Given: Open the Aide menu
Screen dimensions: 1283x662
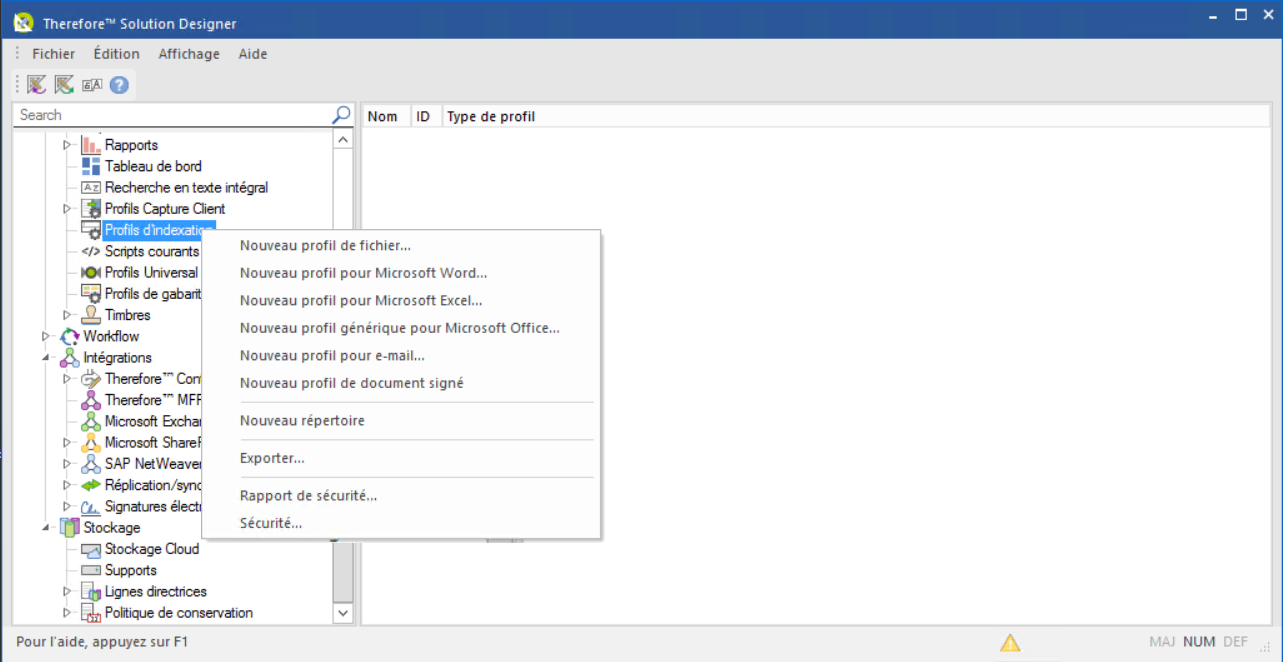Looking at the screenshot, I should point(253,54).
